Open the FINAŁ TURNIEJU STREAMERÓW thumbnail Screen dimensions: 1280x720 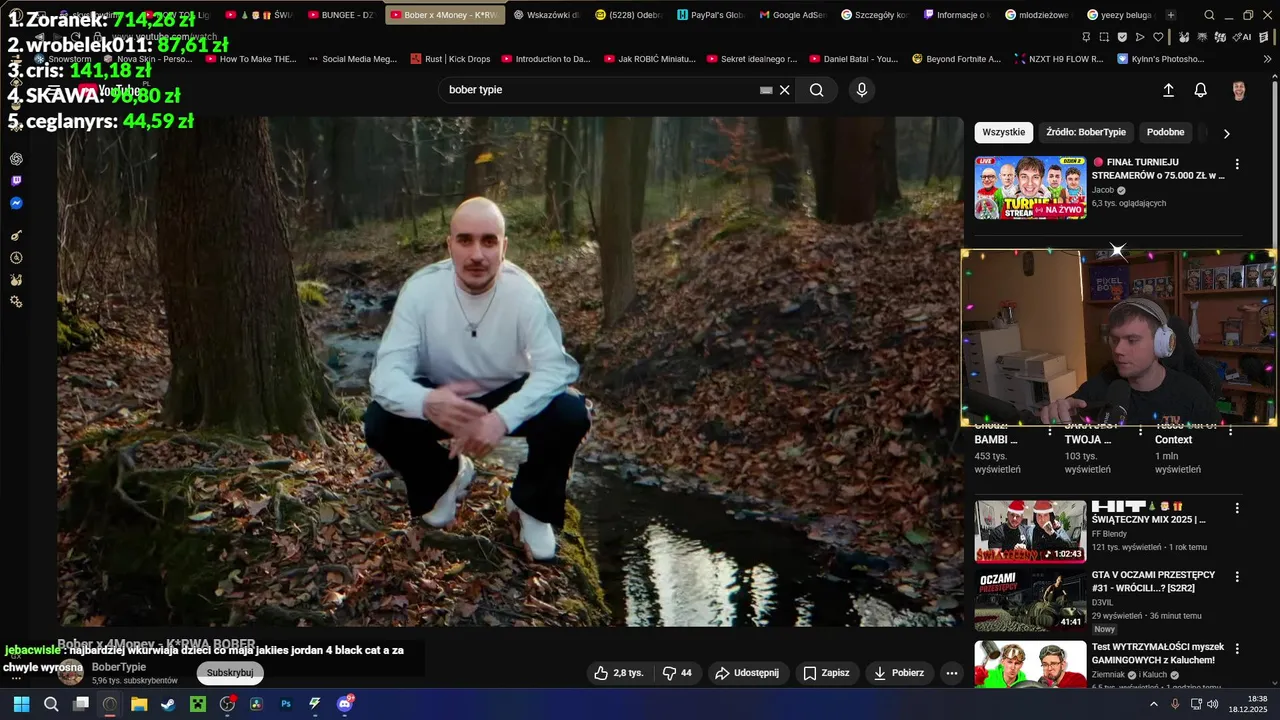pyautogui.click(x=1031, y=187)
